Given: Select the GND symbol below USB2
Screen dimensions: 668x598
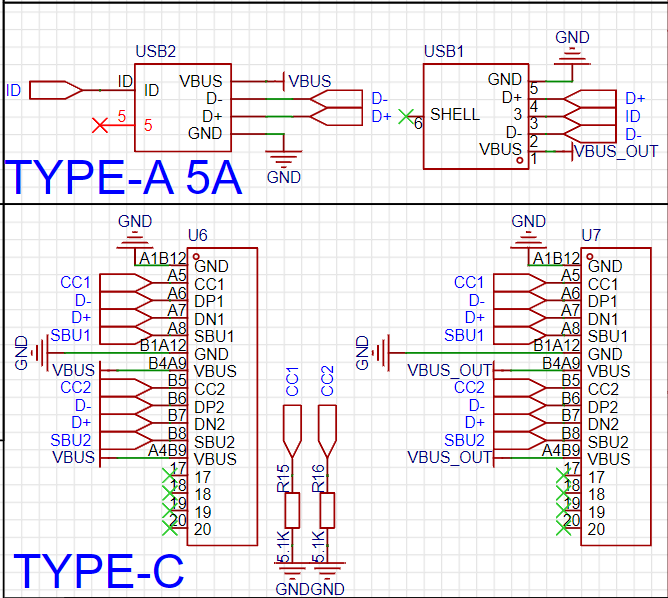Looking at the screenshot, I should pyautogui.click(x=284, y=160).
